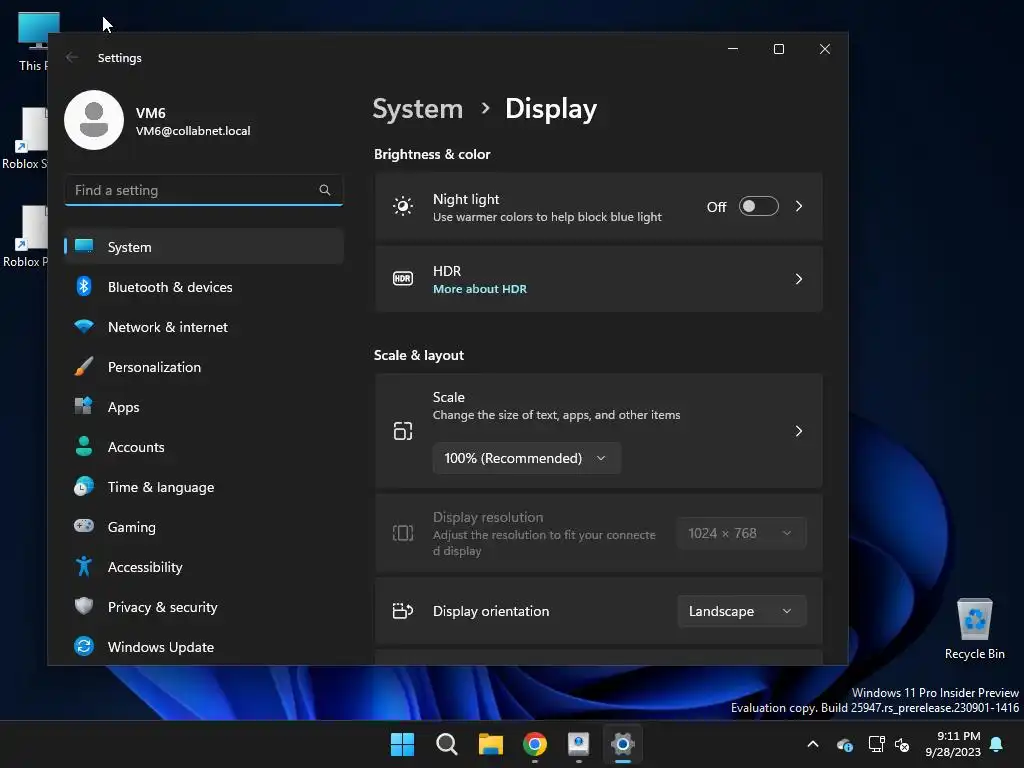Viewport: 1024px width, 768px height.
Task: Open Privacy & security settings
Action: pos(204,606)
